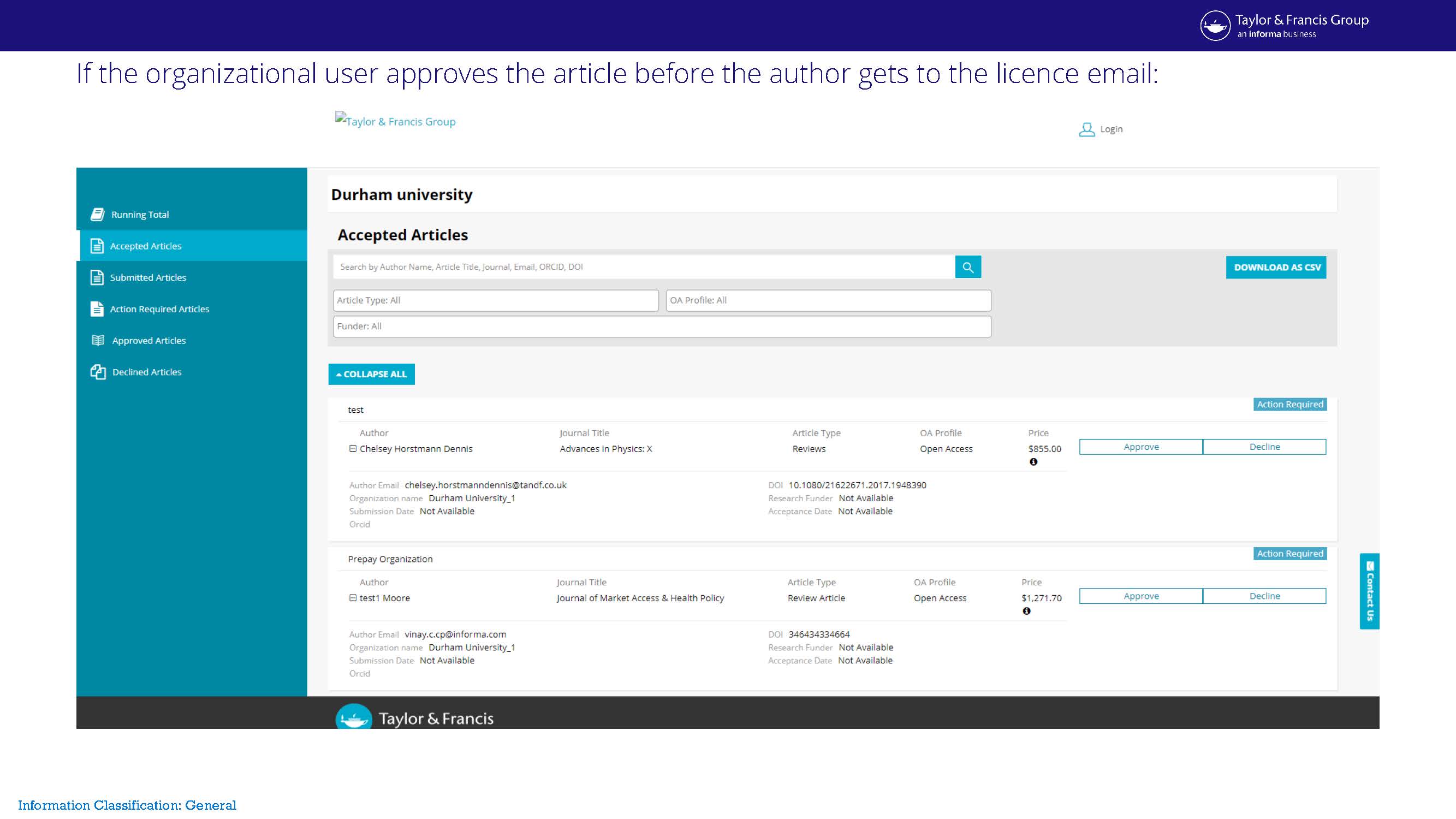Approve the Journal of Market Access article
The image size is (1456, 819).
click(x=1140, y=596)
